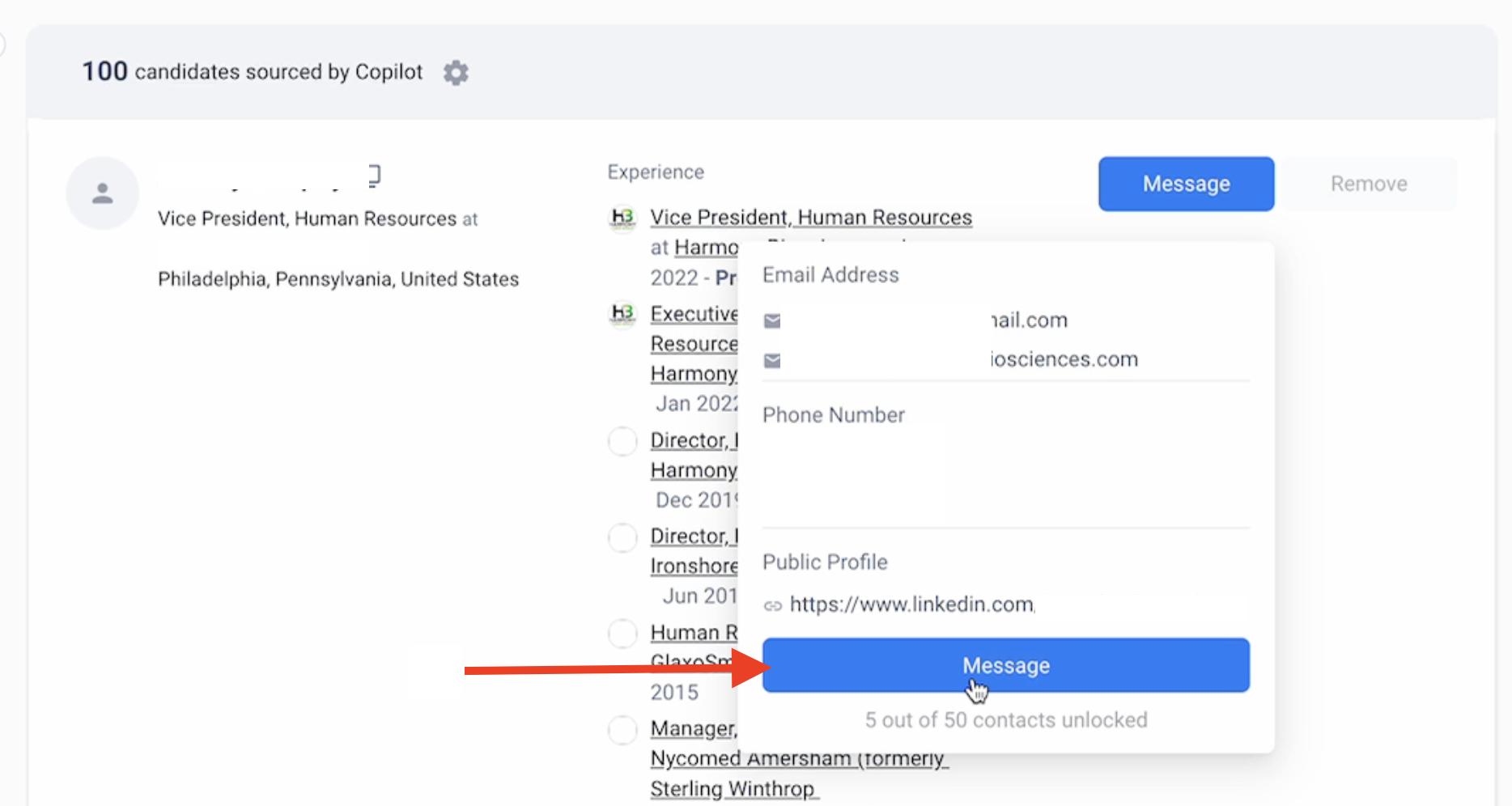This screenshot has width=1512, height=806.
Task: Click H3 logo next to Executive role
Action: (622, 314)
